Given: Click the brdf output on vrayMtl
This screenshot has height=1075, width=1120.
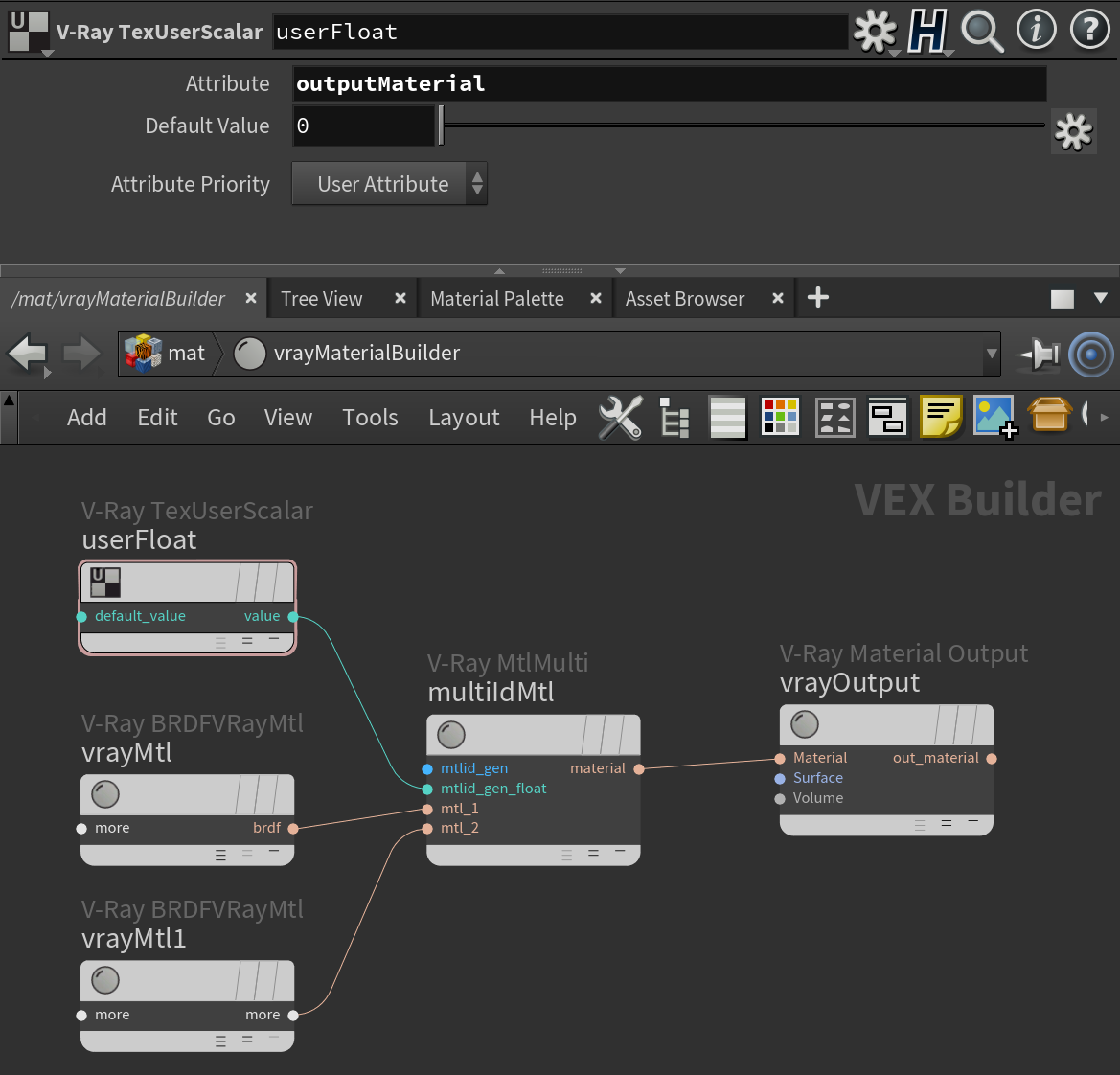Looking at the screenshot, I should tap(293, 829).
